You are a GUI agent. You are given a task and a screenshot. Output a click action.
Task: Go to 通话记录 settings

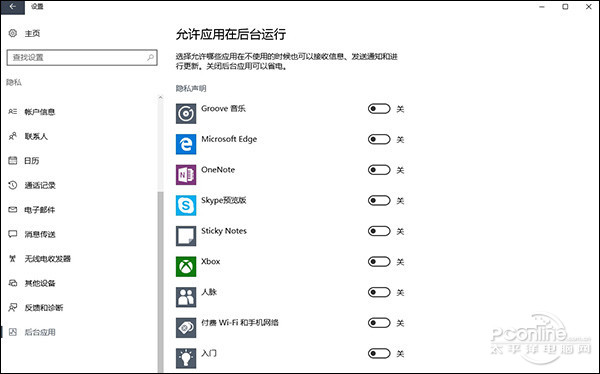click(40, 185)
